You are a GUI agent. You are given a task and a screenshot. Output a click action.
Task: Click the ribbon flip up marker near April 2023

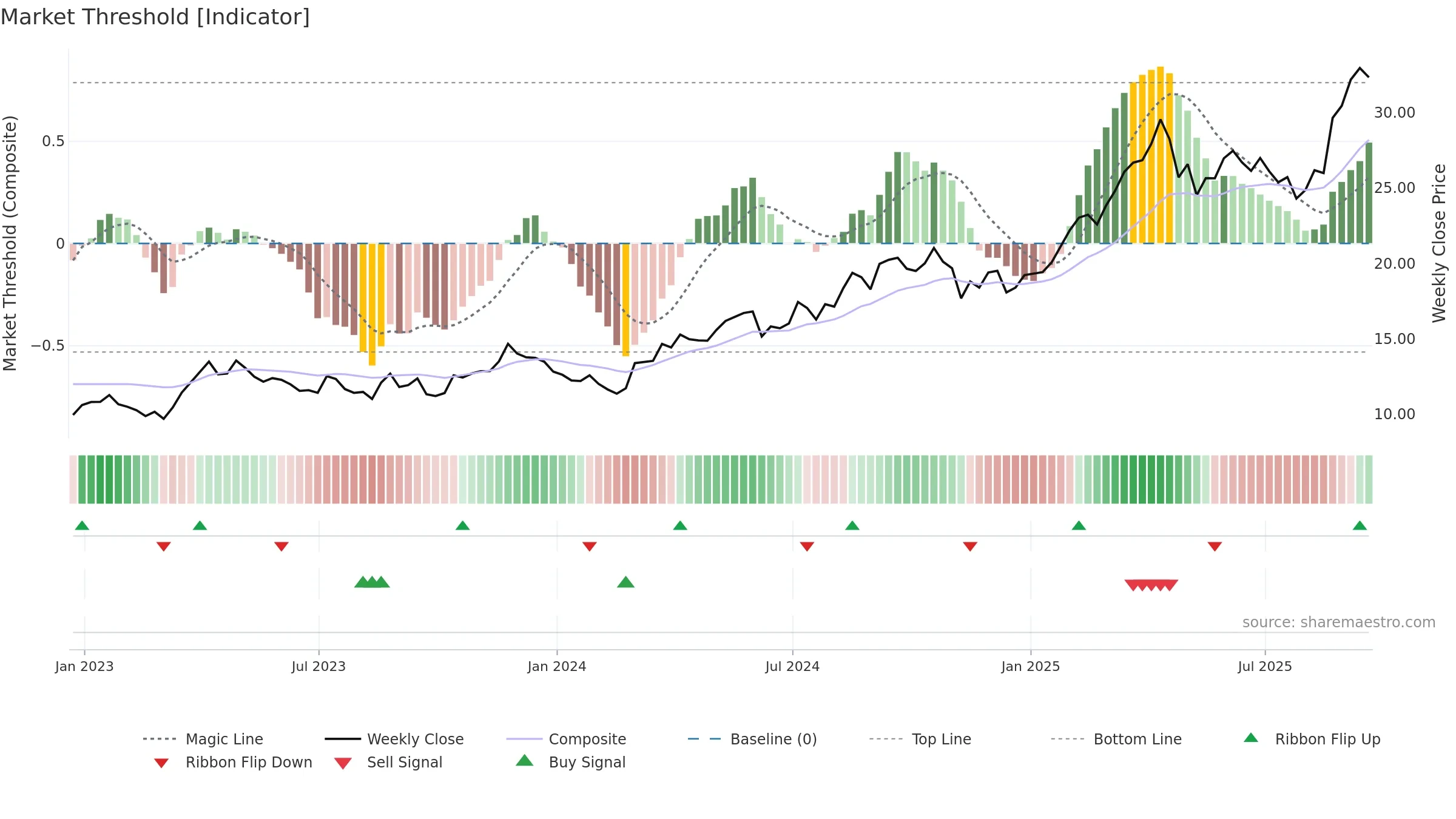click(200, 525)
